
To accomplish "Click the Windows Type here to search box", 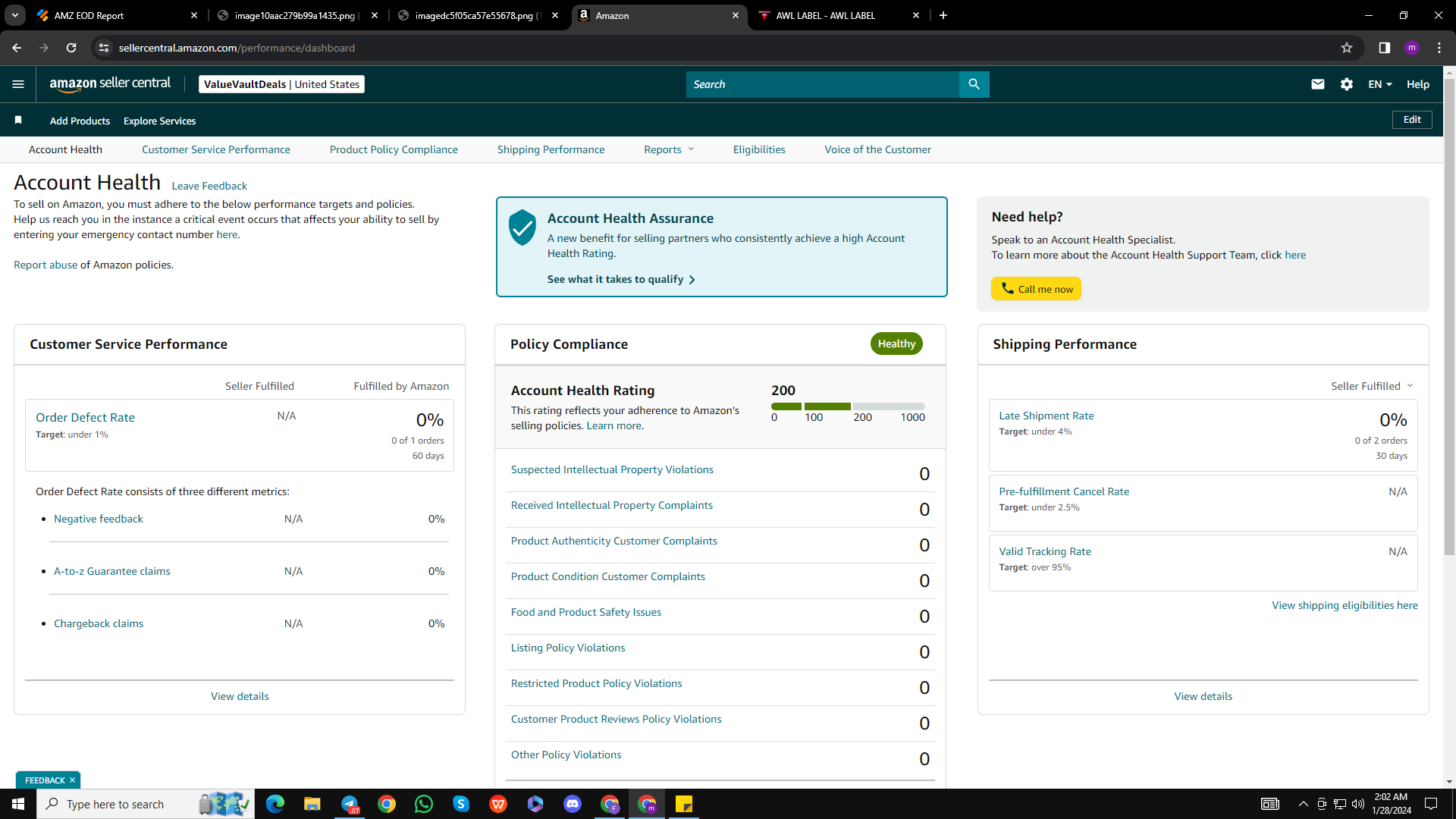I will [x=146, y=804].
